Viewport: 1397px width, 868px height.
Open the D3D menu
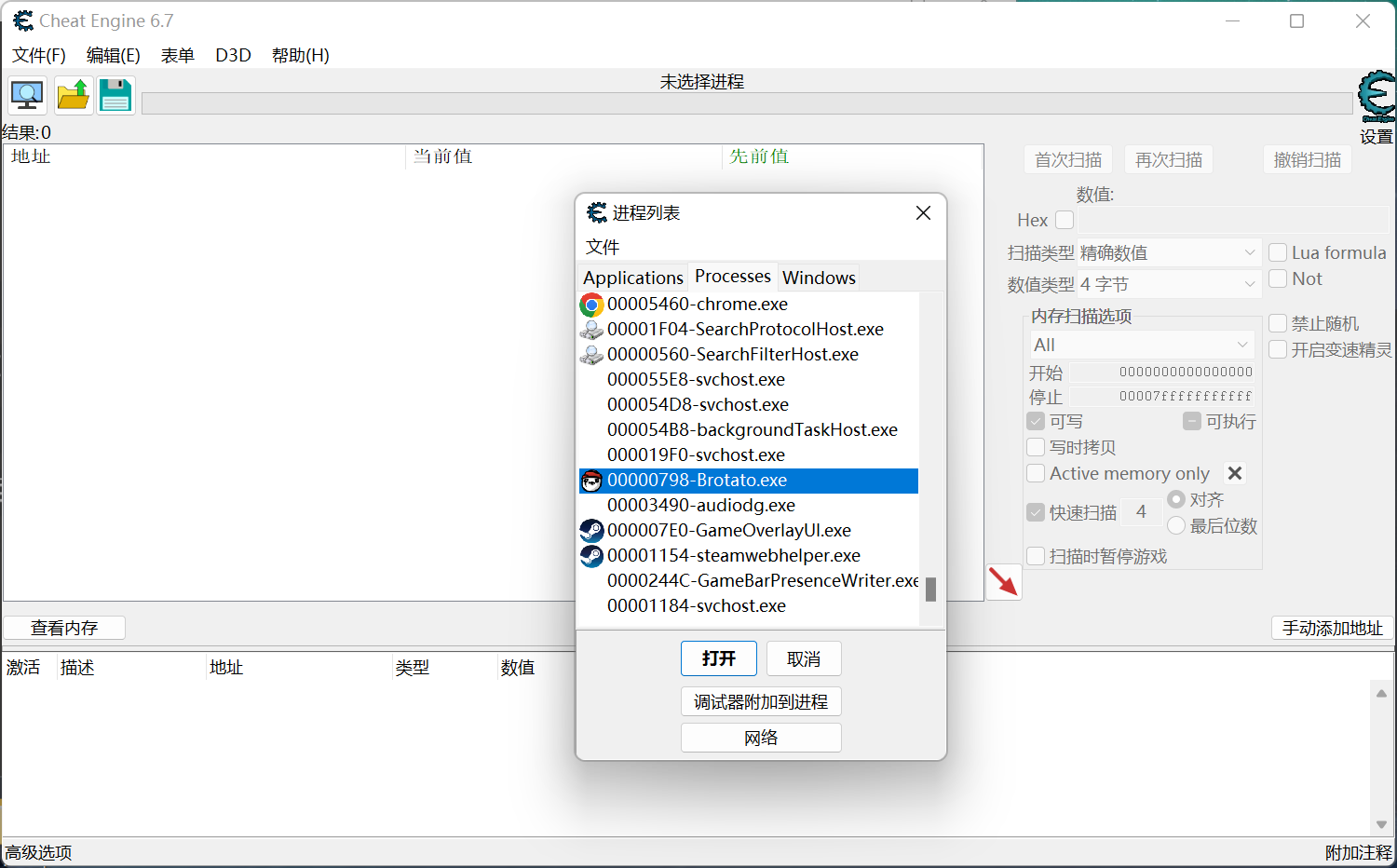click(233, 55)
